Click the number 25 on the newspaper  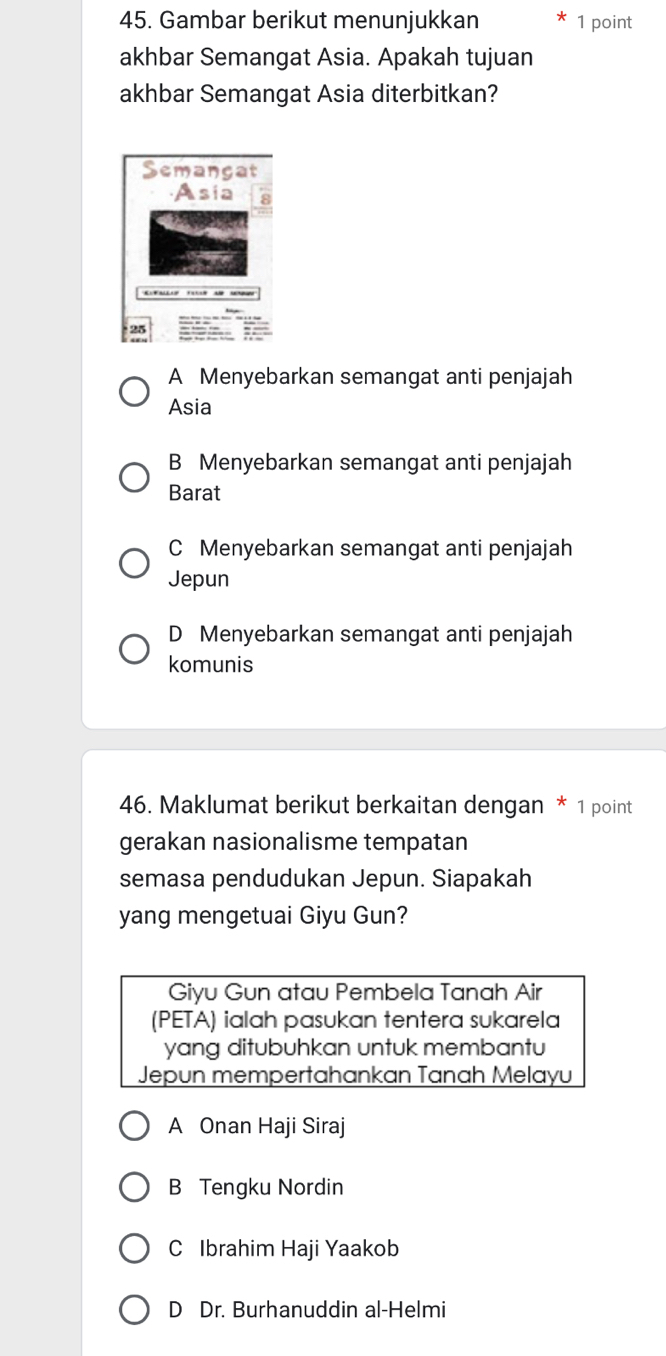coord(139,326)
